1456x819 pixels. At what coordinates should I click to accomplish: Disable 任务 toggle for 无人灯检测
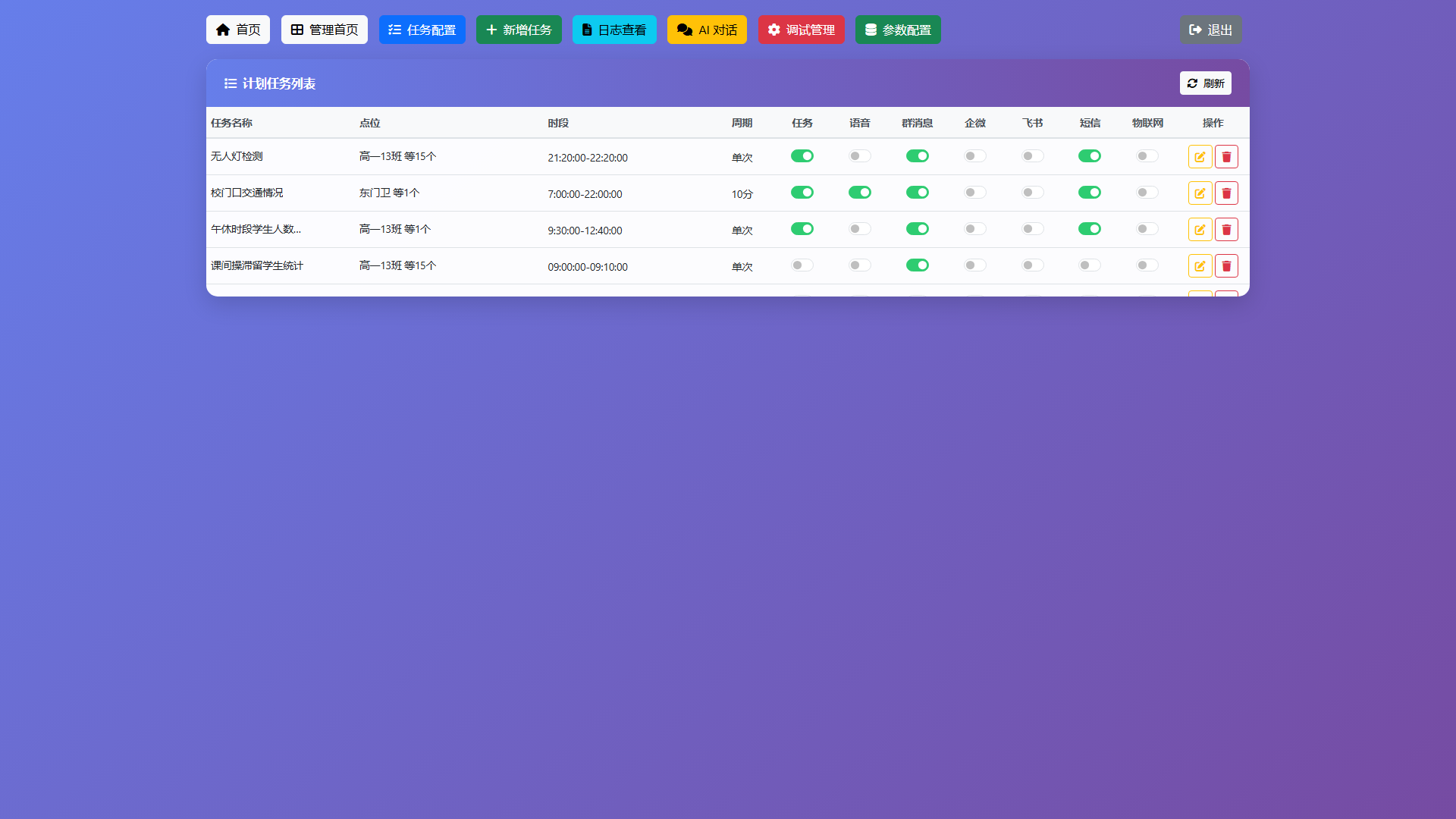pyautogui.click(x=802, y=156)
